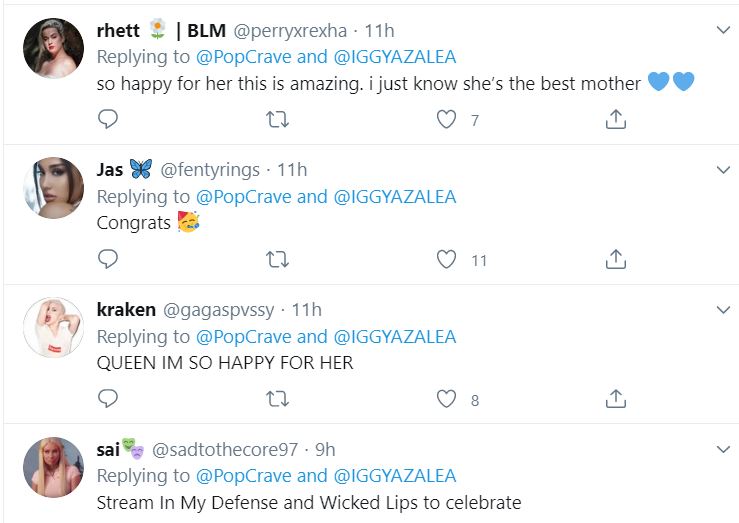Share rhett's tweet
The width and height of the screenshot is (739, 523).
click(x=616, y=120)
